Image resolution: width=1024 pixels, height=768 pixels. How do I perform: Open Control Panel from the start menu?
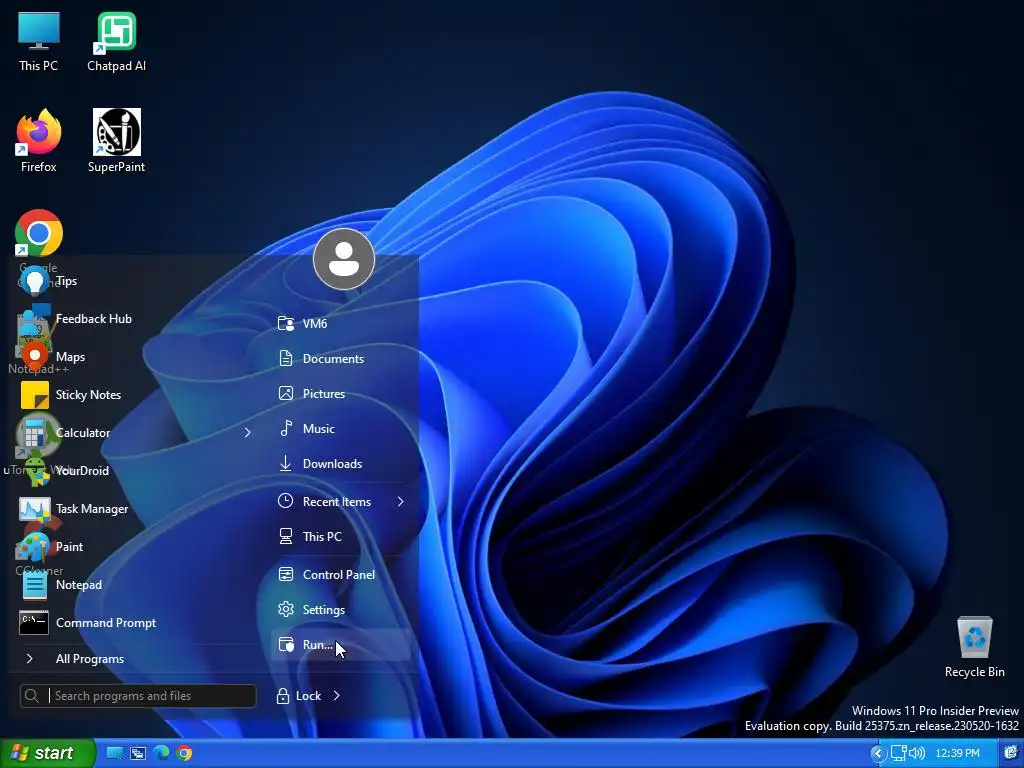coord(341,575)
